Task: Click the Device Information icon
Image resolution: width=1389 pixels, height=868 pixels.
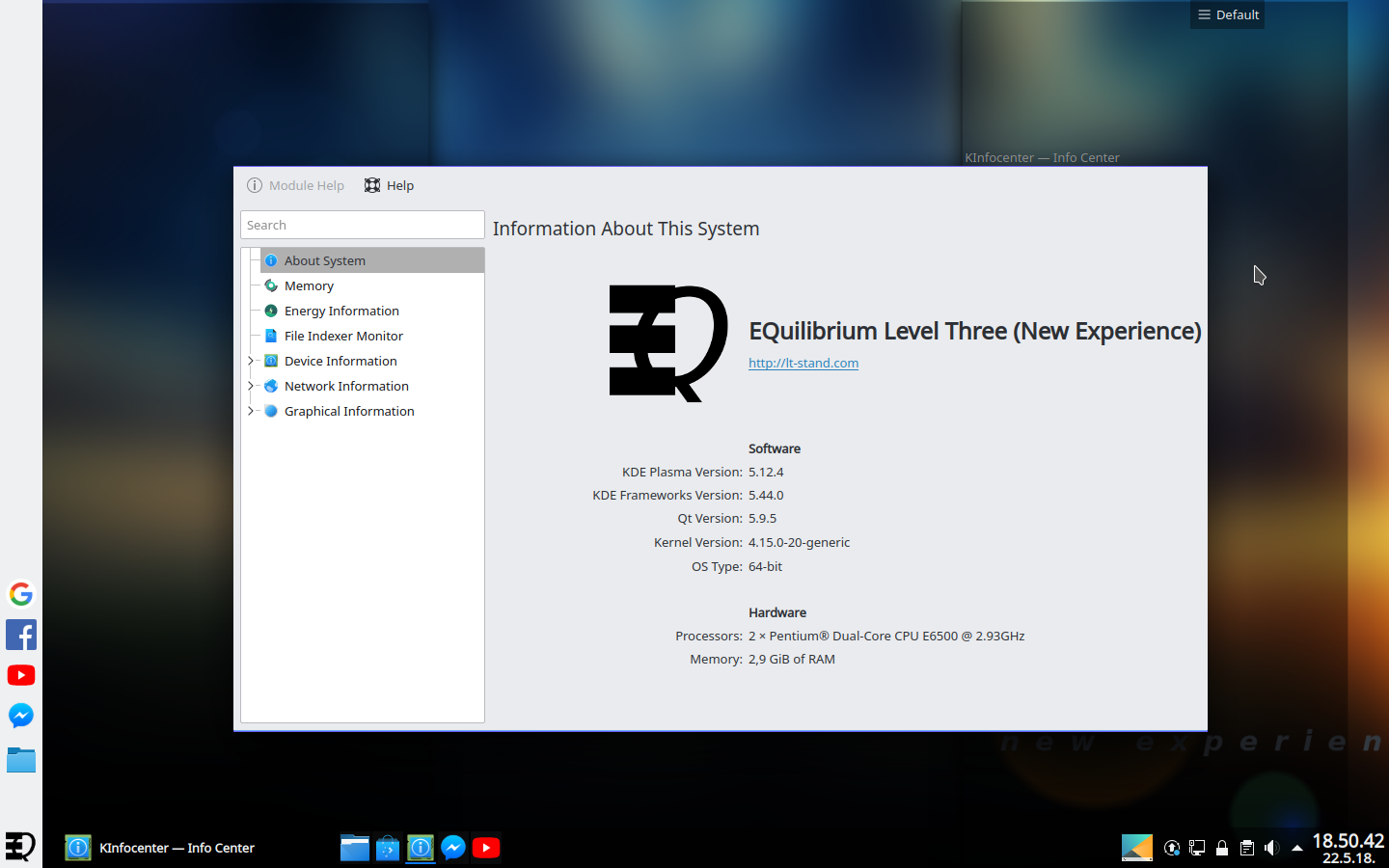Action: [271, 361]
